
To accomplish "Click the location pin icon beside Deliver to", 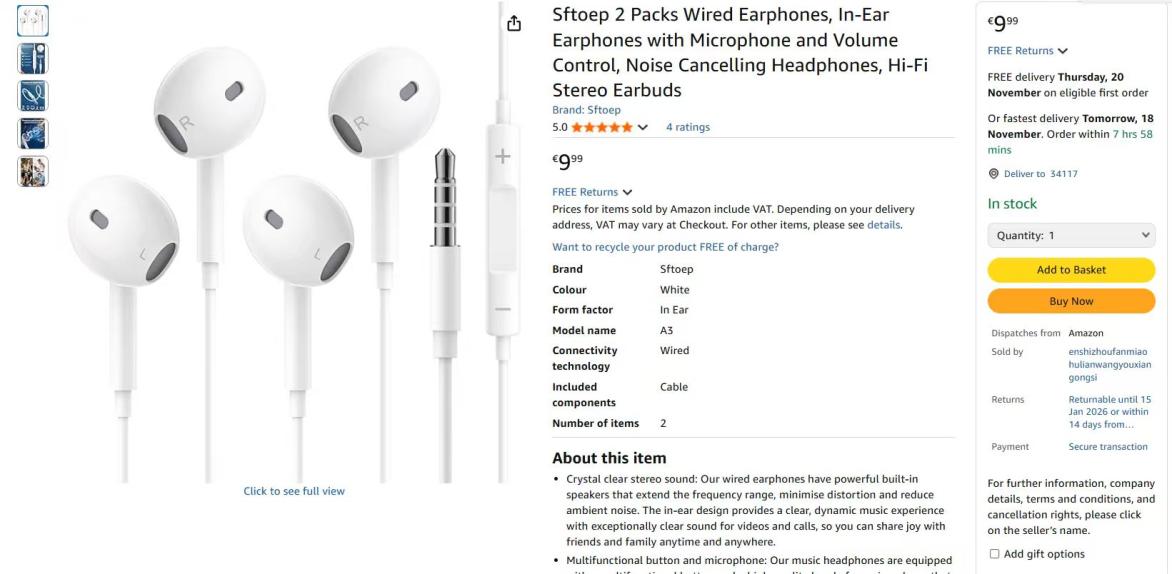I will click(993, 173).
